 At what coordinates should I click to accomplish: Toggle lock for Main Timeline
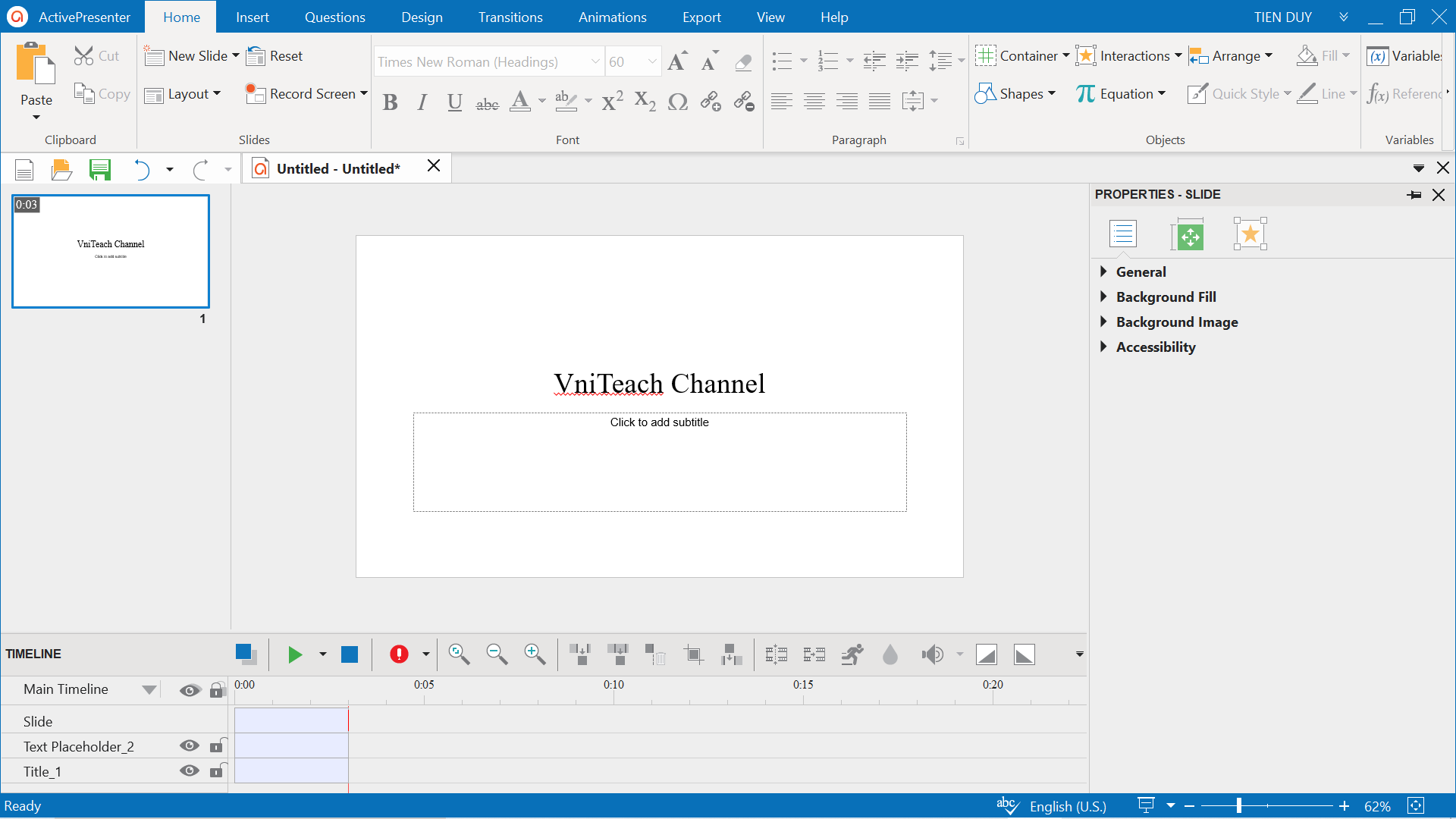coord(217,689)
